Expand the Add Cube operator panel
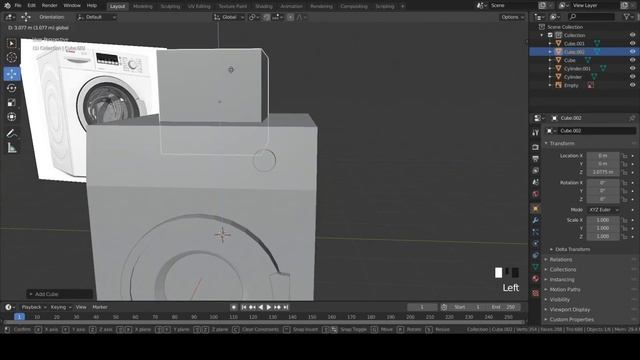640x360 pixels. click(x=60, y=294)
